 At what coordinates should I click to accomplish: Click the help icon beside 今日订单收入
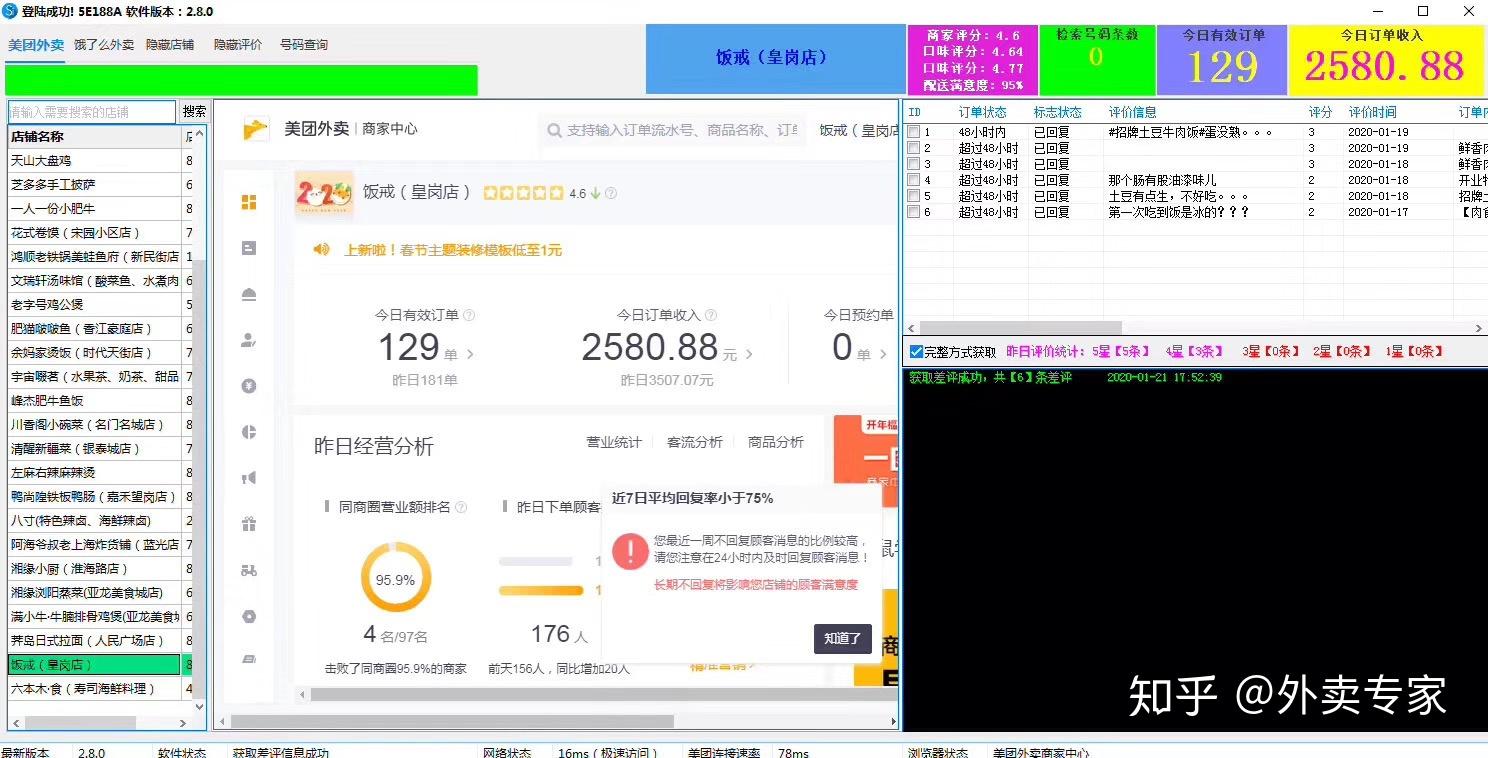pos(711,315)
